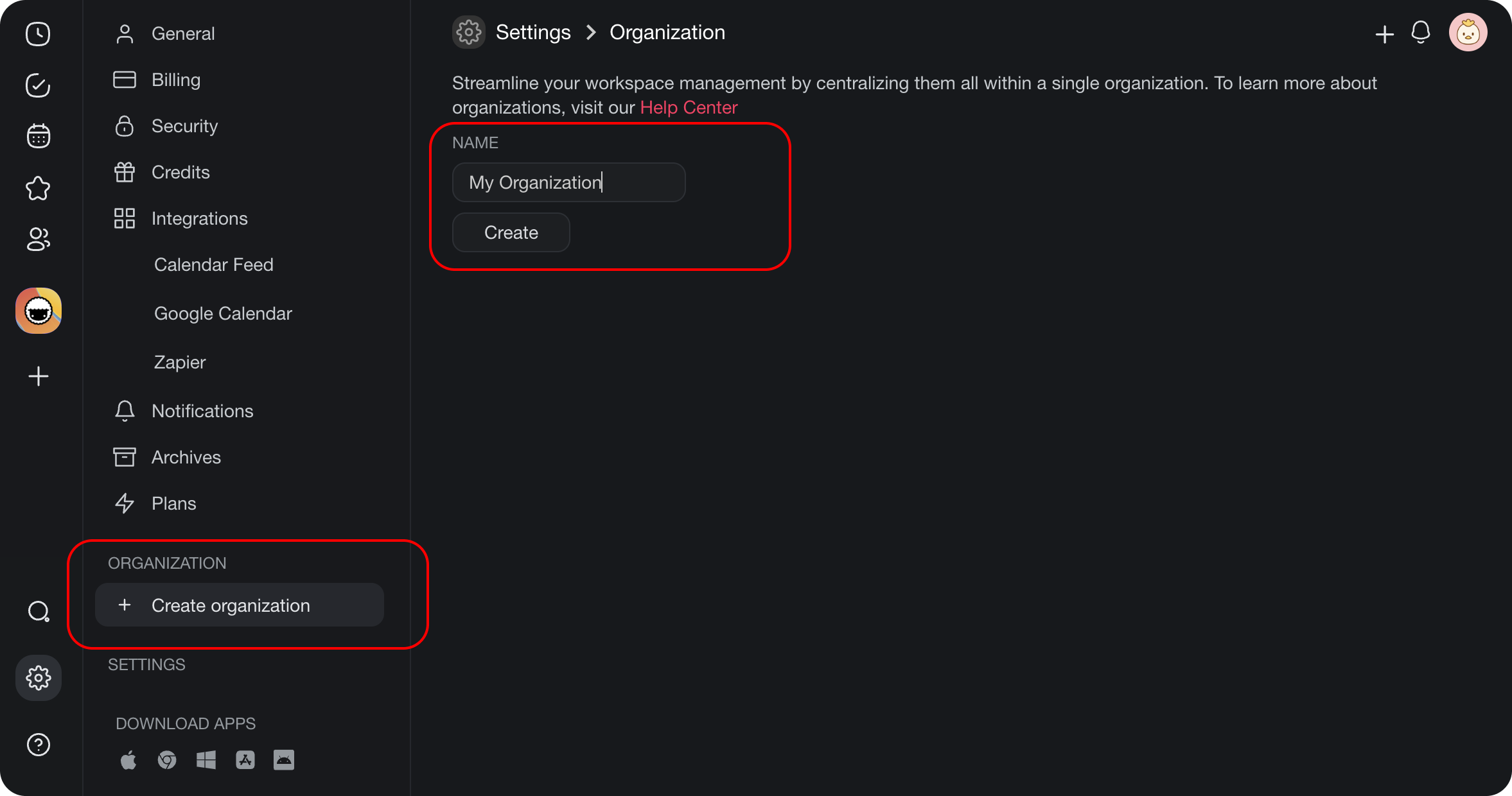The width and height of the screenshot is (1512, 796).
Task: Open the clock icon in the left rail
Action: tap(38, 34)
